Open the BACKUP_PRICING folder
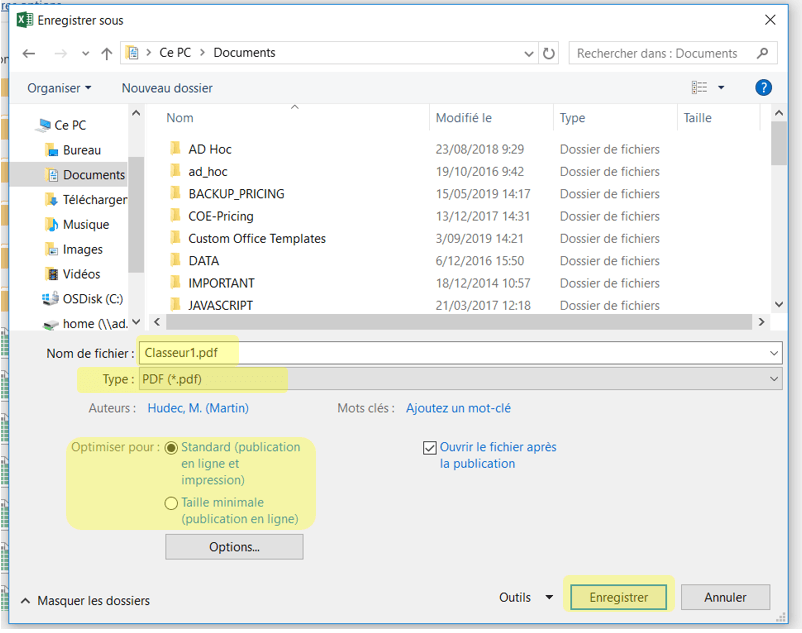Viewport: 802px width, 633px height. click(236, 194)
